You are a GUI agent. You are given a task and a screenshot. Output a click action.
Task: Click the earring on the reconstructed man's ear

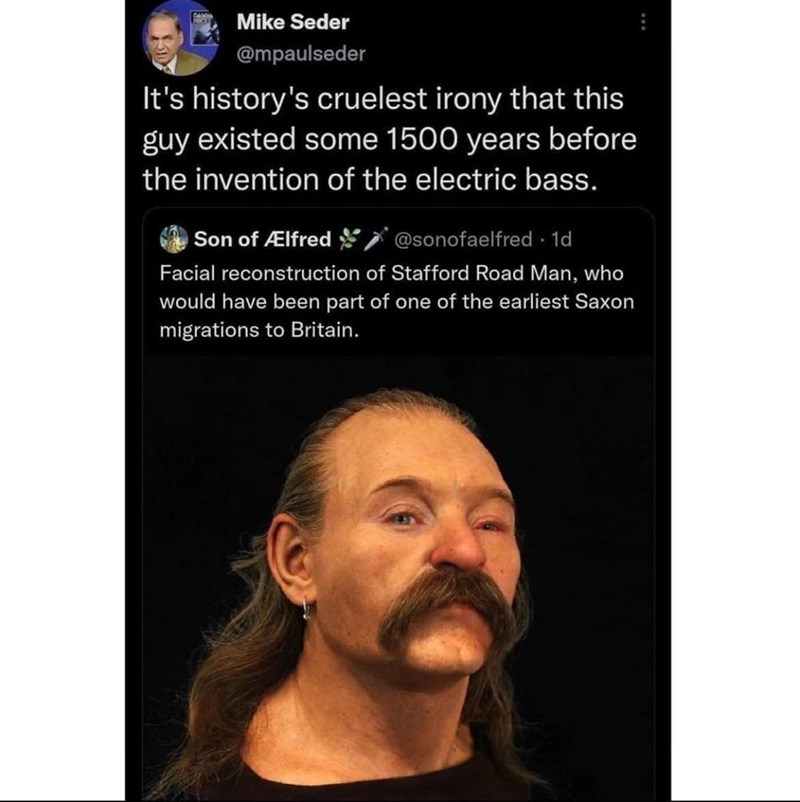pyautogui.click(x=305, y=609)
